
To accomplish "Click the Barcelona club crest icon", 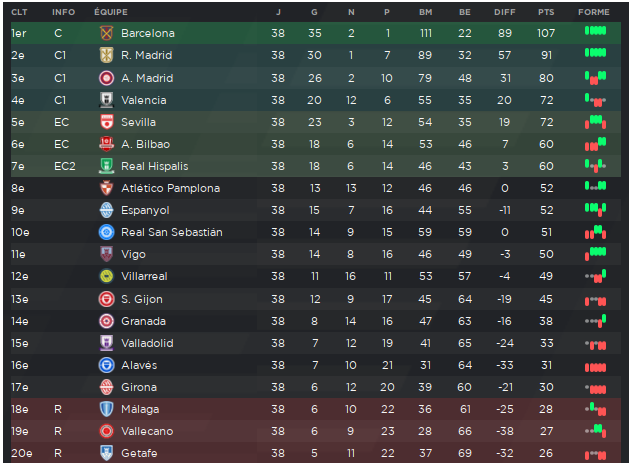I will tap(106, 33).
